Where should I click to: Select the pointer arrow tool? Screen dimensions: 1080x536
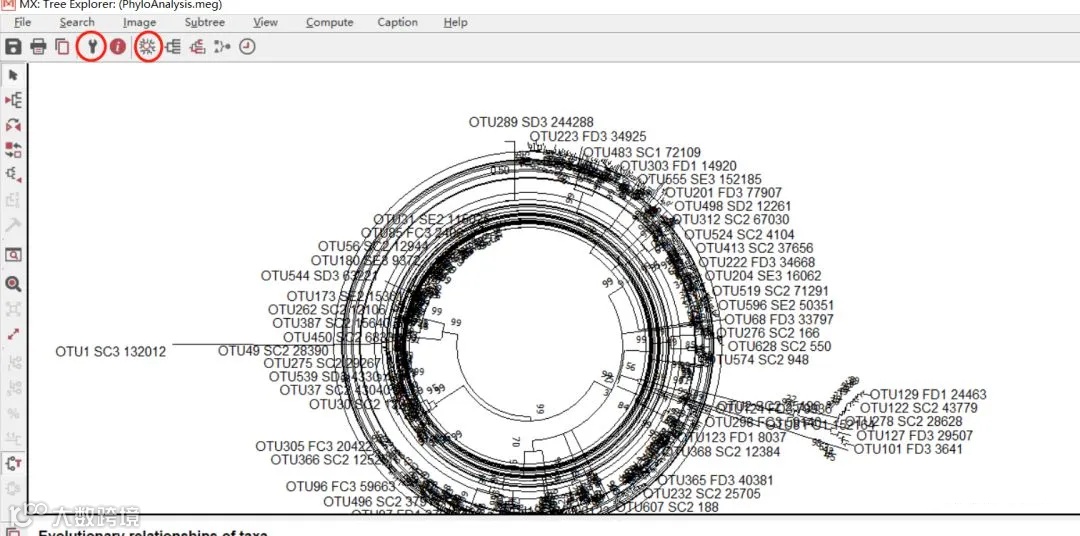click(13, 74)
